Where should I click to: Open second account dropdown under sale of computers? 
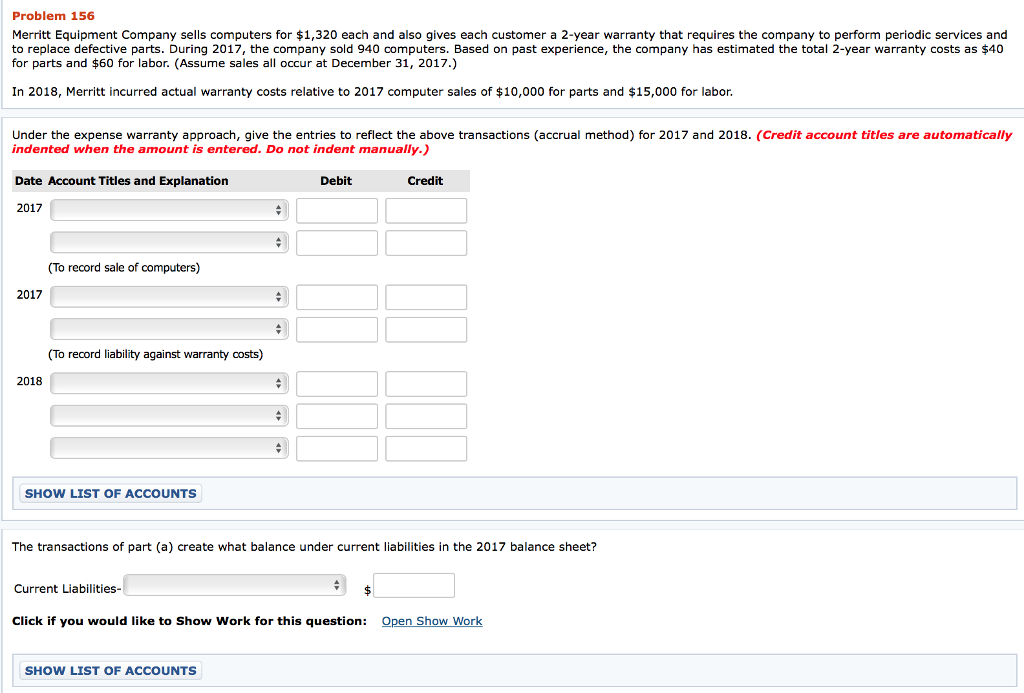click(x=169, y=243)
